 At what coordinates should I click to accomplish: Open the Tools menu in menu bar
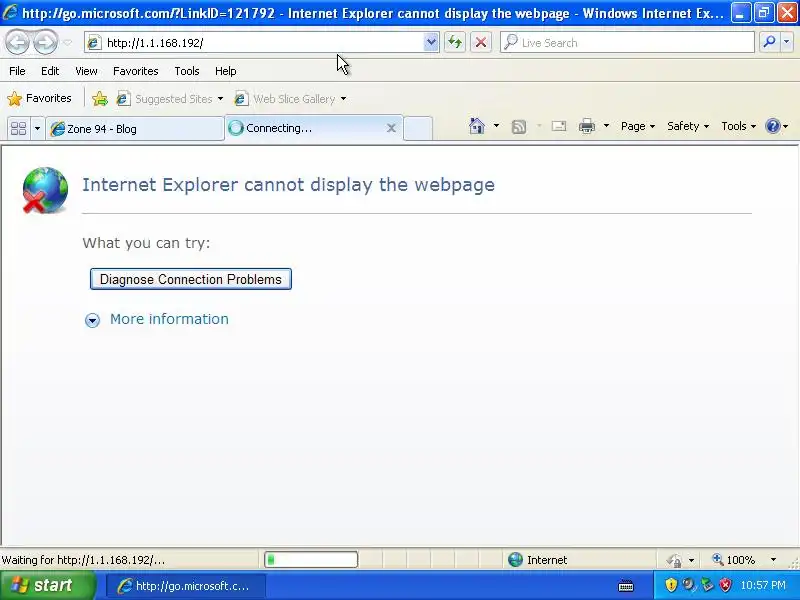187,71
